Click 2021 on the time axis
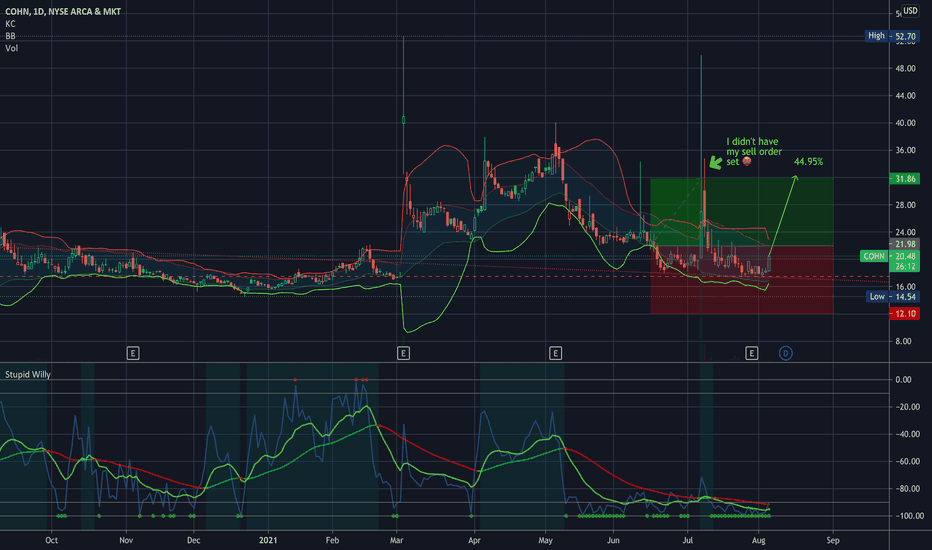The height and width of the screenshot is (550, 932). (268, 540)
